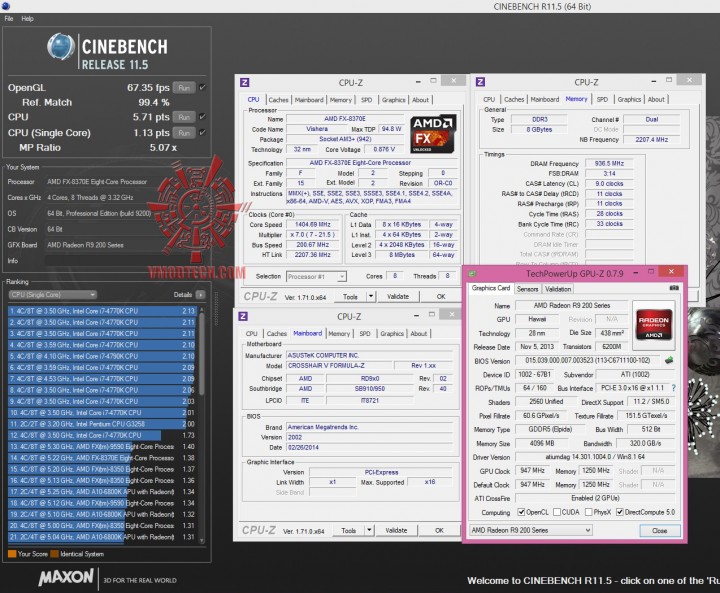Click Validate in CPU-Z Mainboard window
This screenshot has height=593, width=720.
point(396,530)
